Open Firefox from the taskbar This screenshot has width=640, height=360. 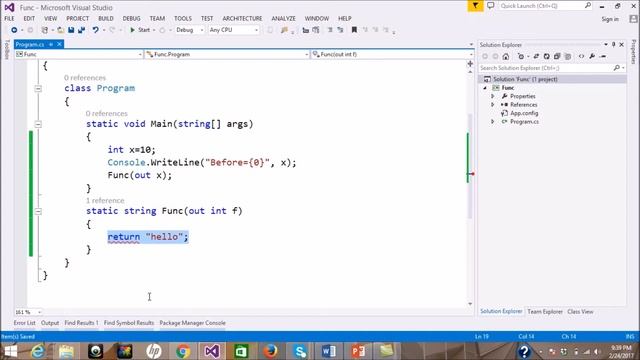[270, 351]
